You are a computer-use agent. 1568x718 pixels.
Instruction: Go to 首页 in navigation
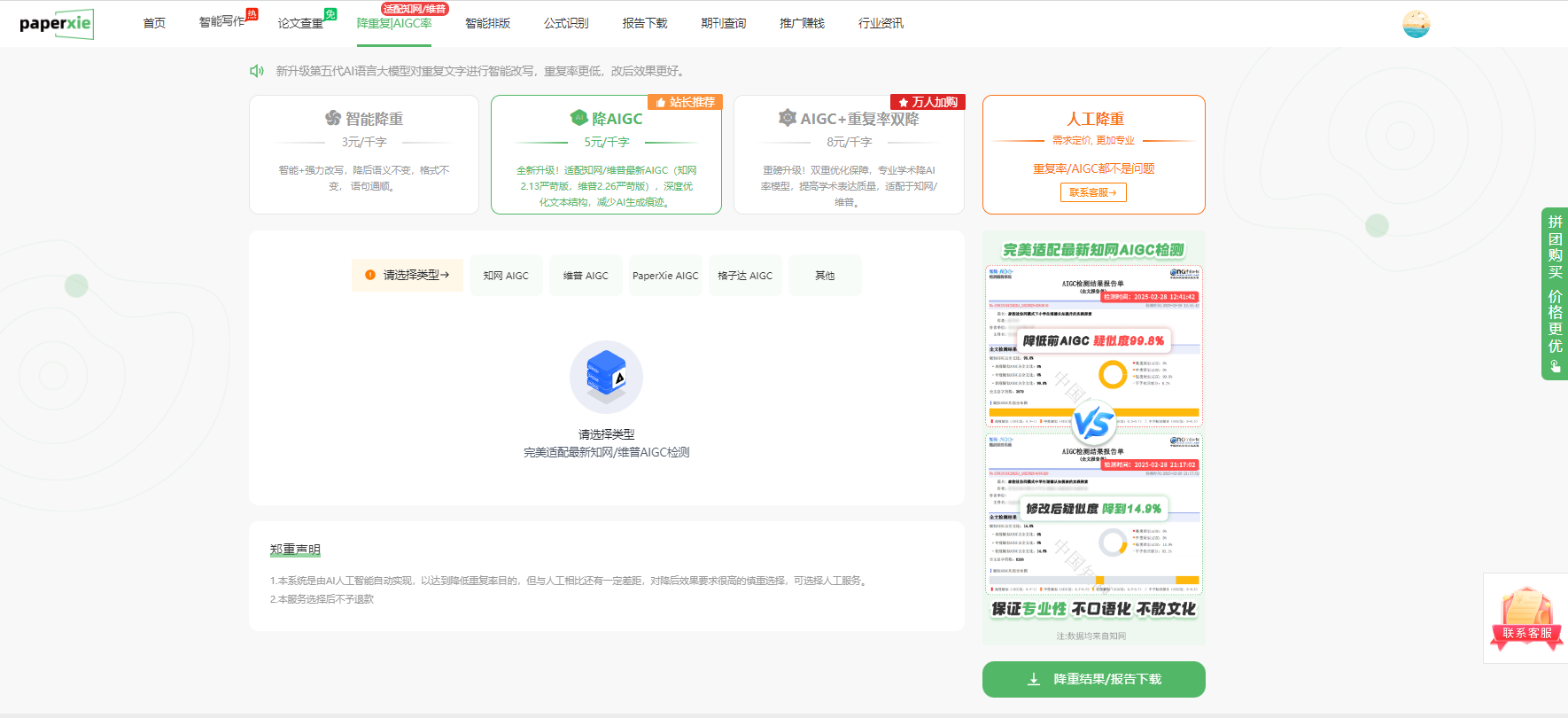[154, 23]
